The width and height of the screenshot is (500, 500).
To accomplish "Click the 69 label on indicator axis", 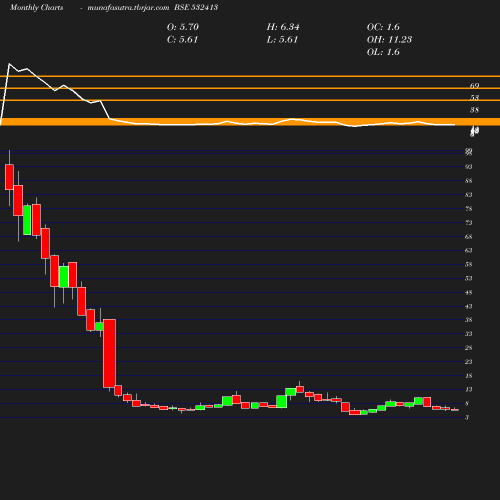I will [474, 86].
